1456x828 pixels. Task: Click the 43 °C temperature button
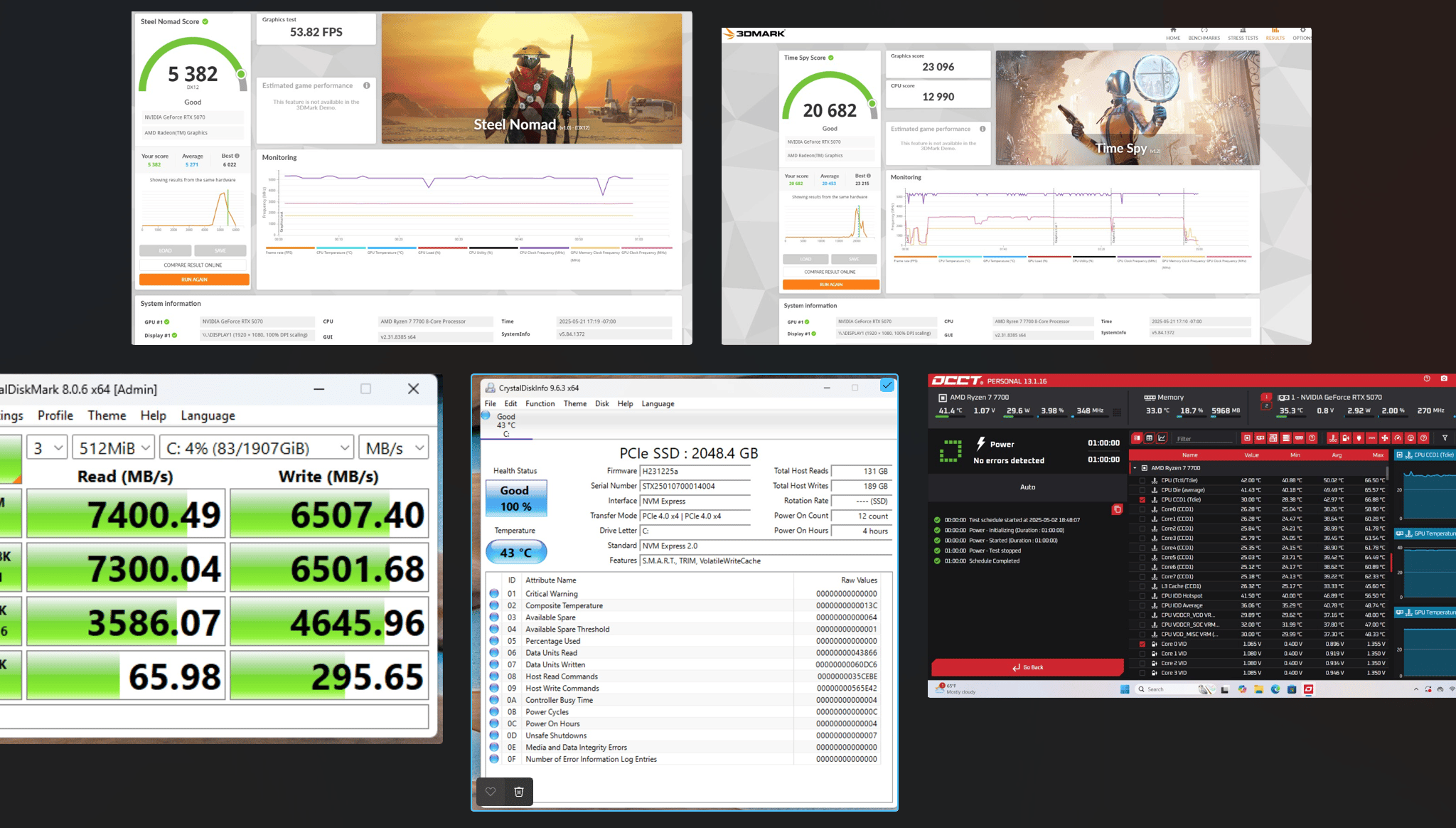[x=516, y=552]
